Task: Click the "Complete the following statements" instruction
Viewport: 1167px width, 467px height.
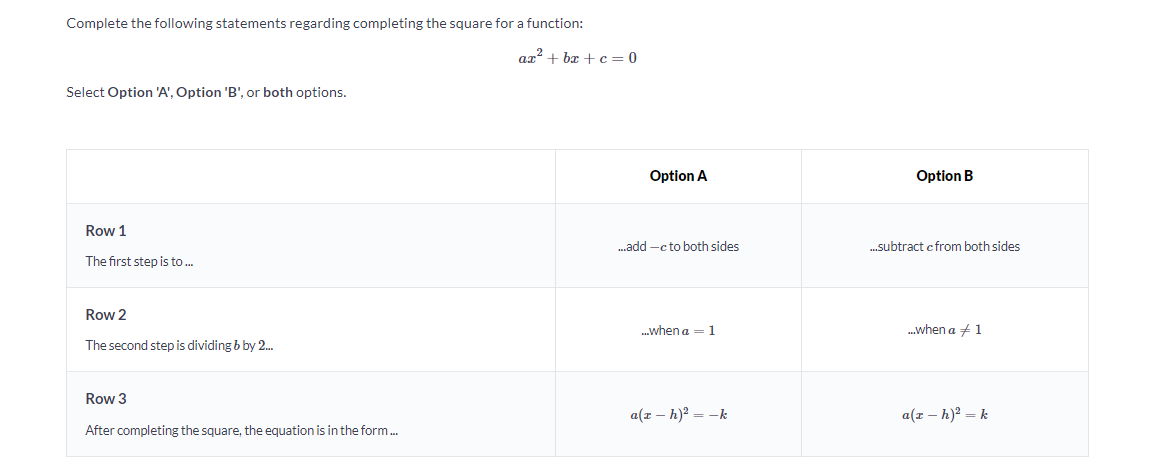Action: [325, 23]
